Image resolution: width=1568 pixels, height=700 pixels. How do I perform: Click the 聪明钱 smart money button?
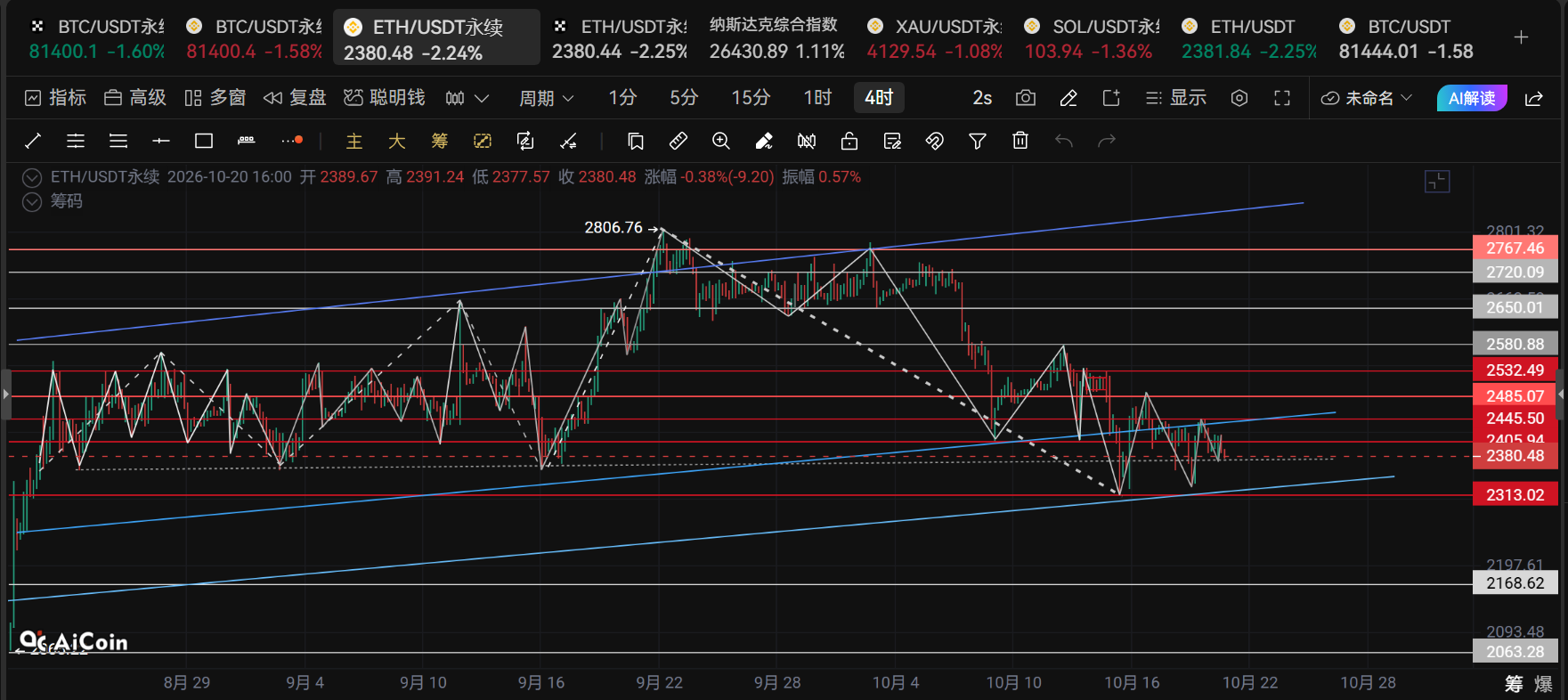(385, 98)
